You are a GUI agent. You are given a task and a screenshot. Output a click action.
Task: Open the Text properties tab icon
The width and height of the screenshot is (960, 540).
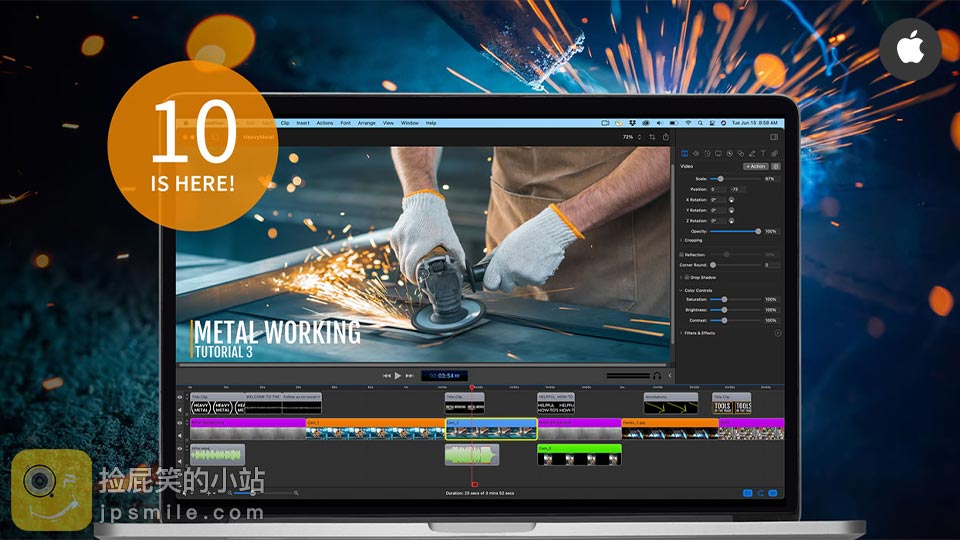[763, 154]
